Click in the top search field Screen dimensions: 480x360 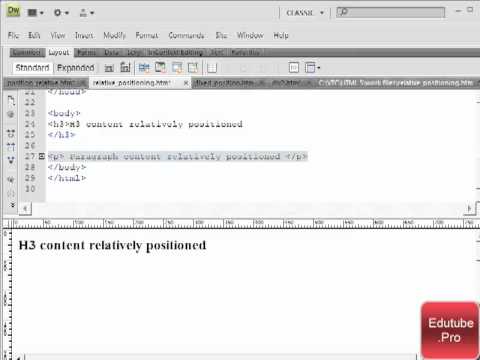pyautogui.click(x=390, y=13)
